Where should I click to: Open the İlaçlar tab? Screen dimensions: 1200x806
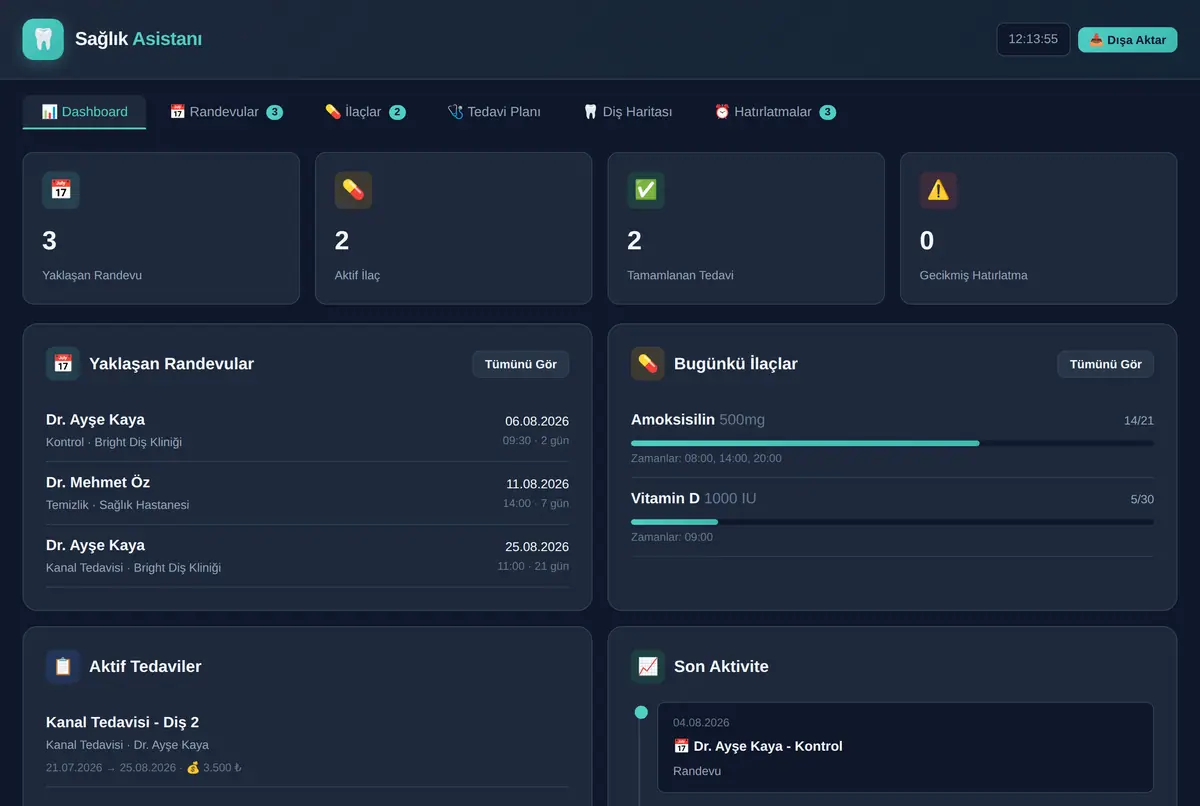[x=365, y=112]
